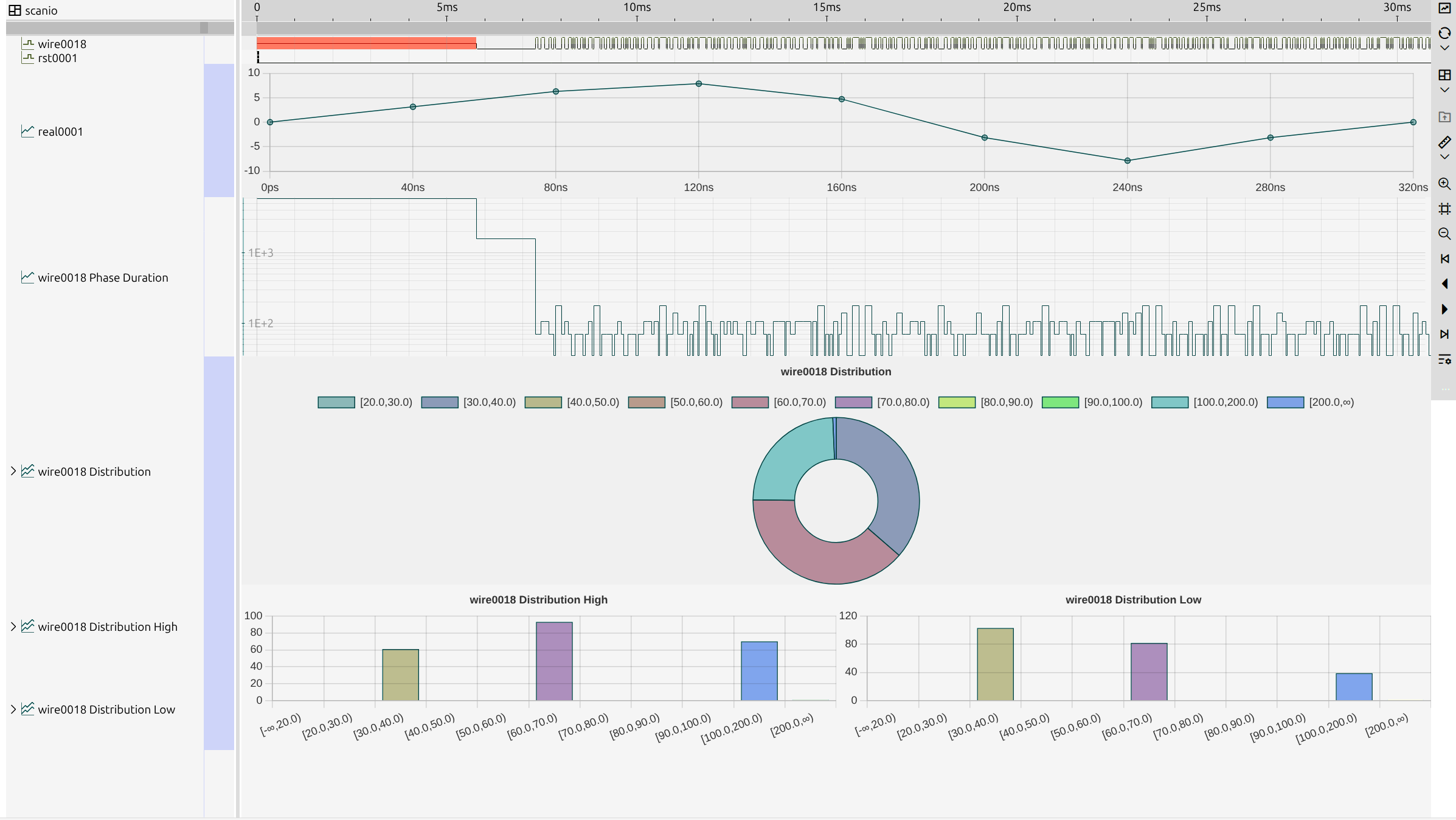Open the settings list icon in toolbar
The height and width of the screenshot is (820, 1456).
[x=1444, y=360]
